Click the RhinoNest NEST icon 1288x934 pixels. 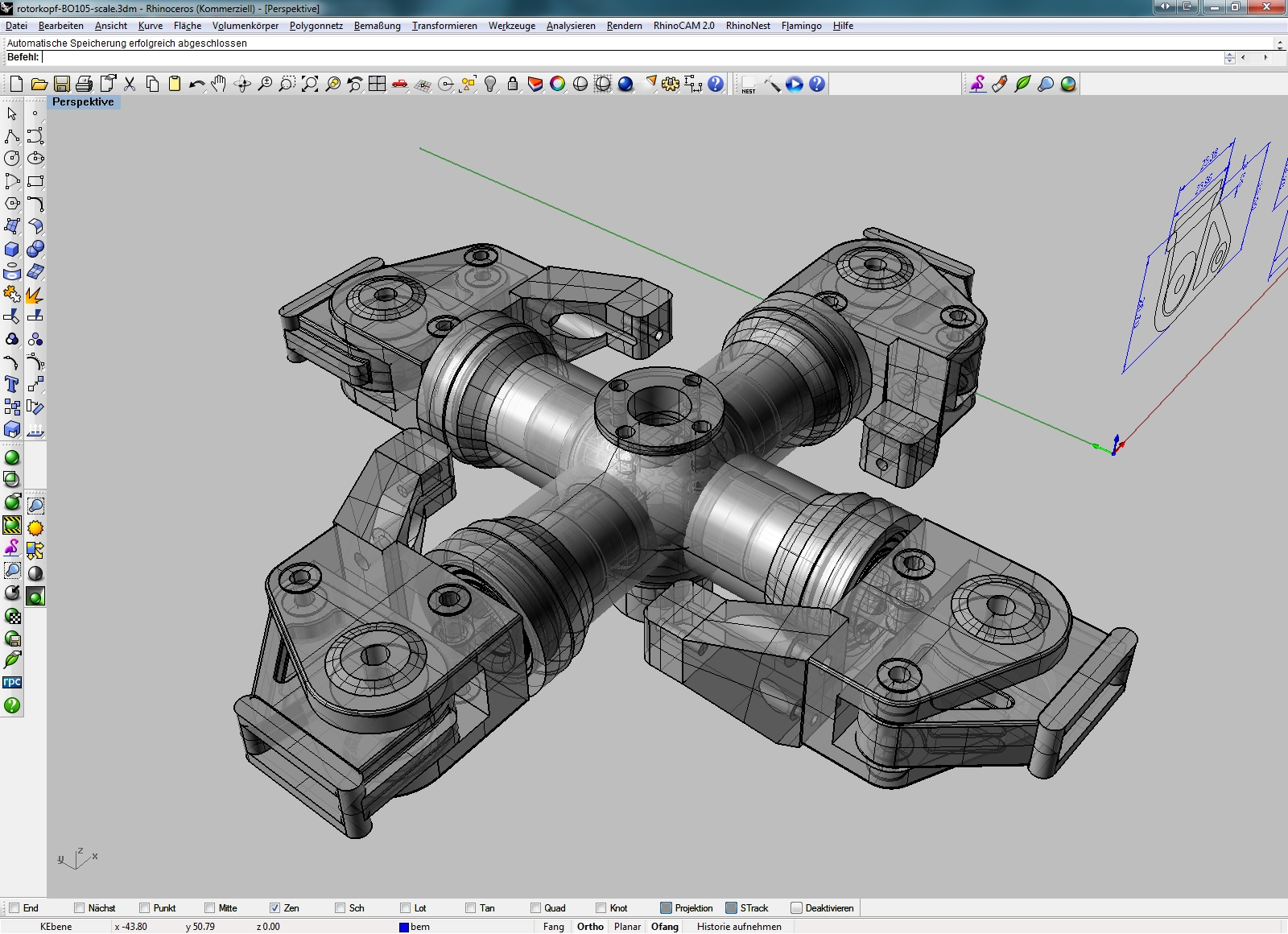click(x=749, y=85)
